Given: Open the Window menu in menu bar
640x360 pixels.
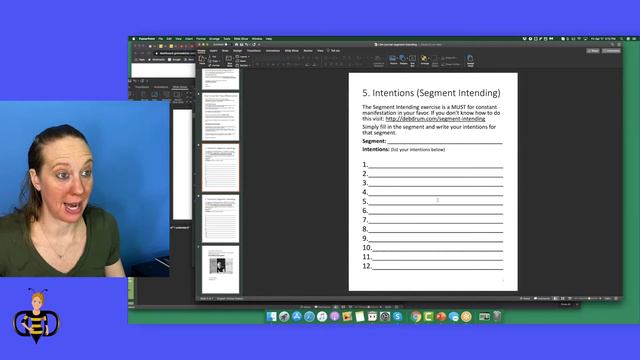Looking at the screenshot, I should 257,39.
